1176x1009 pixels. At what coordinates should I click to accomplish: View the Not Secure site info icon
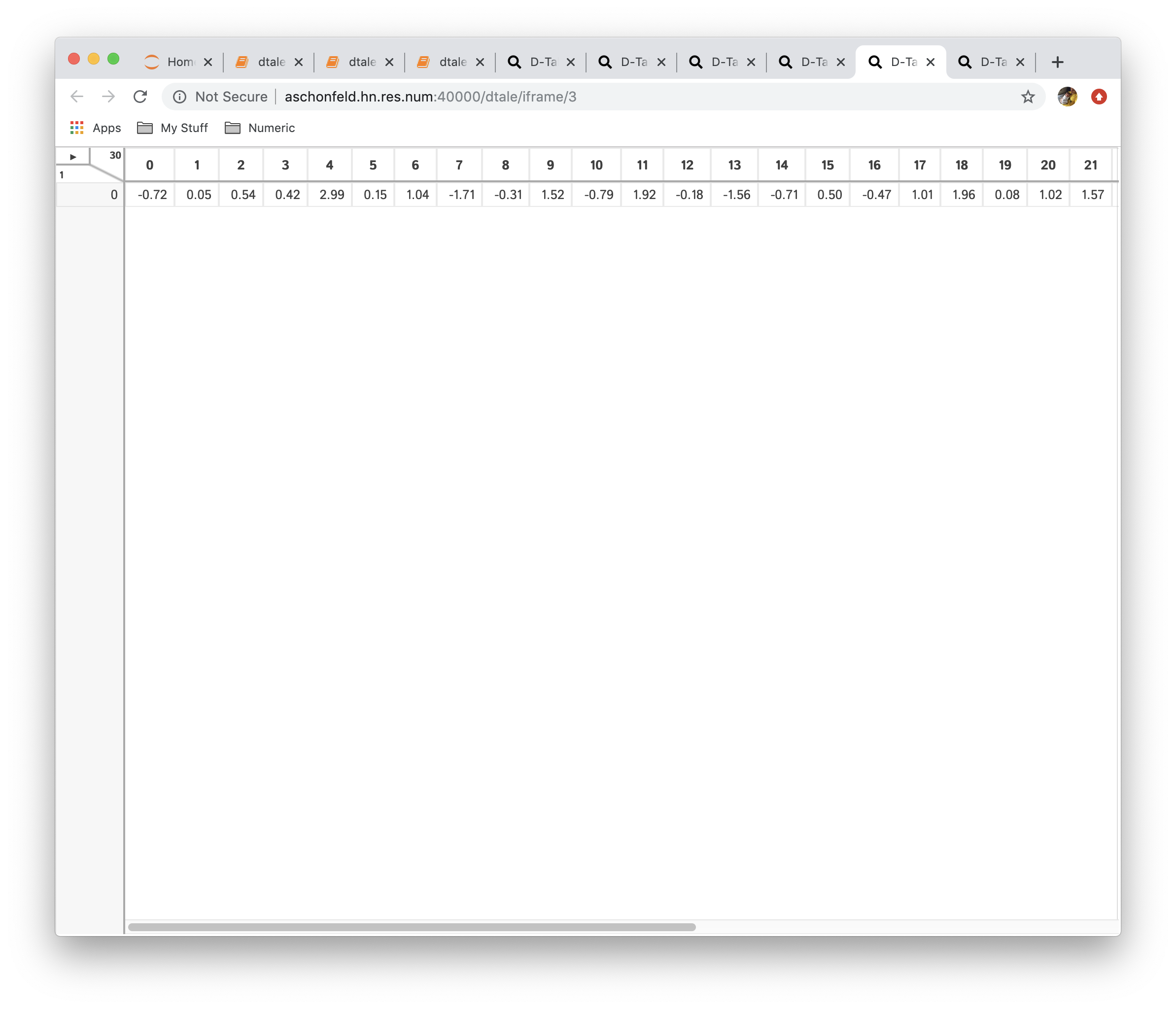[180, 97]
